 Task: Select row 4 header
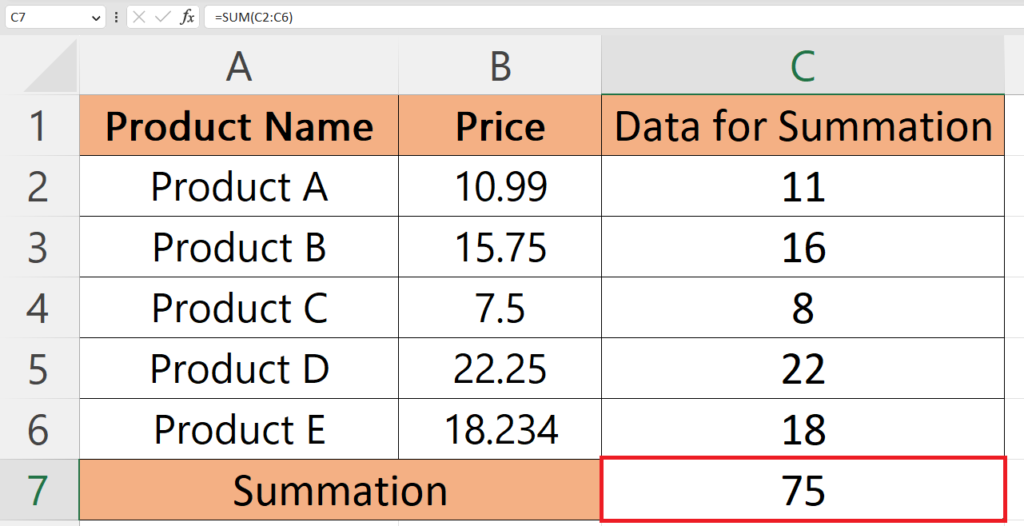39,308
